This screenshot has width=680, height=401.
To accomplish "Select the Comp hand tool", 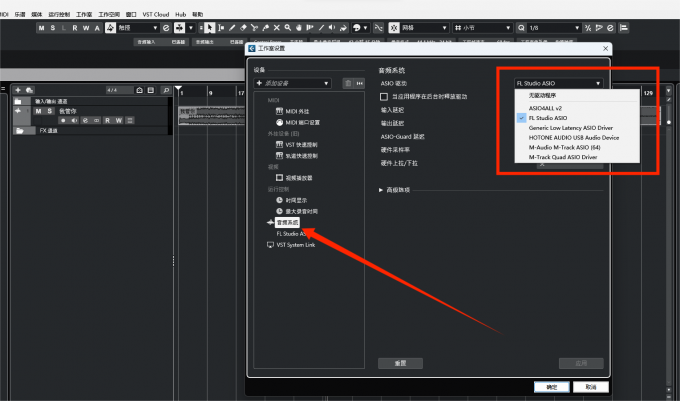I will (299, 28).
